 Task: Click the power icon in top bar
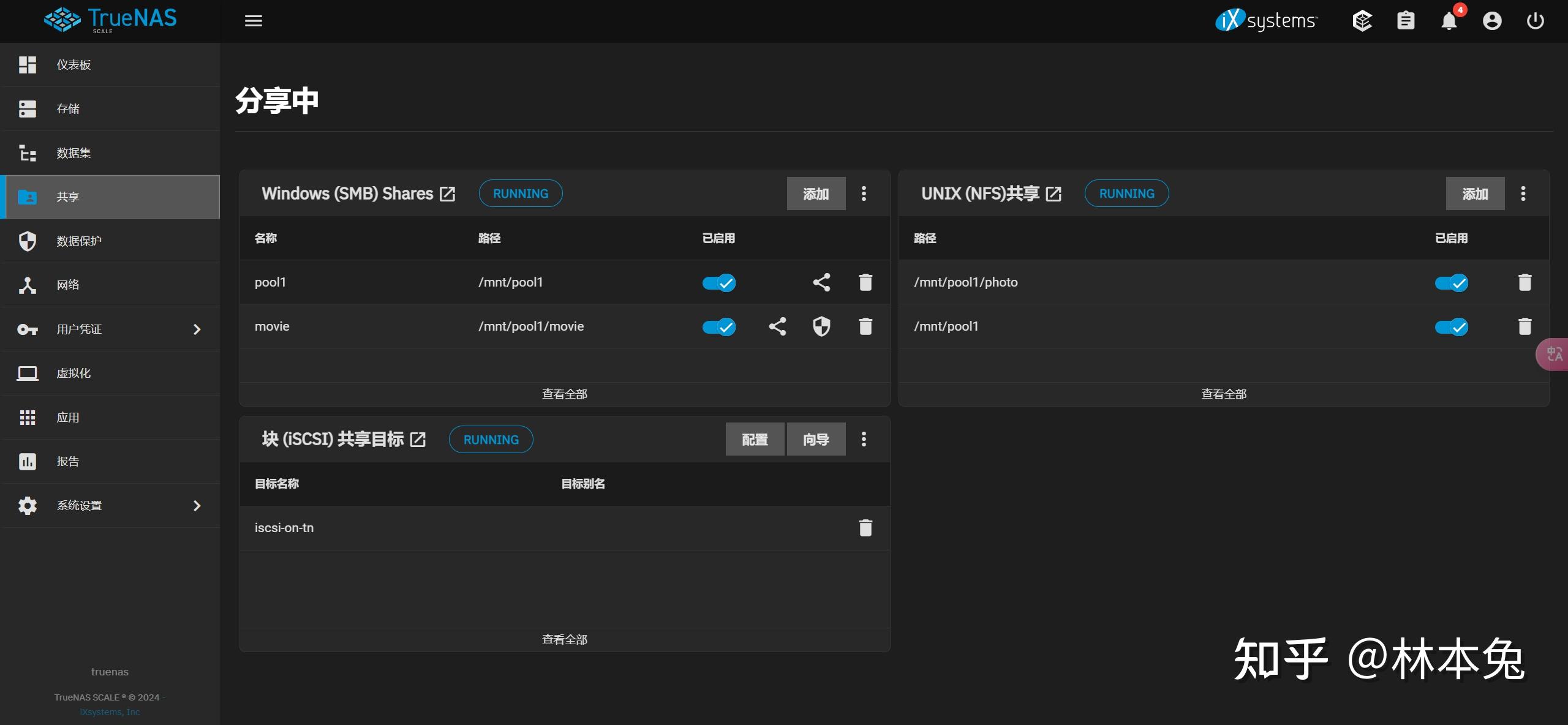point(1536,20)
